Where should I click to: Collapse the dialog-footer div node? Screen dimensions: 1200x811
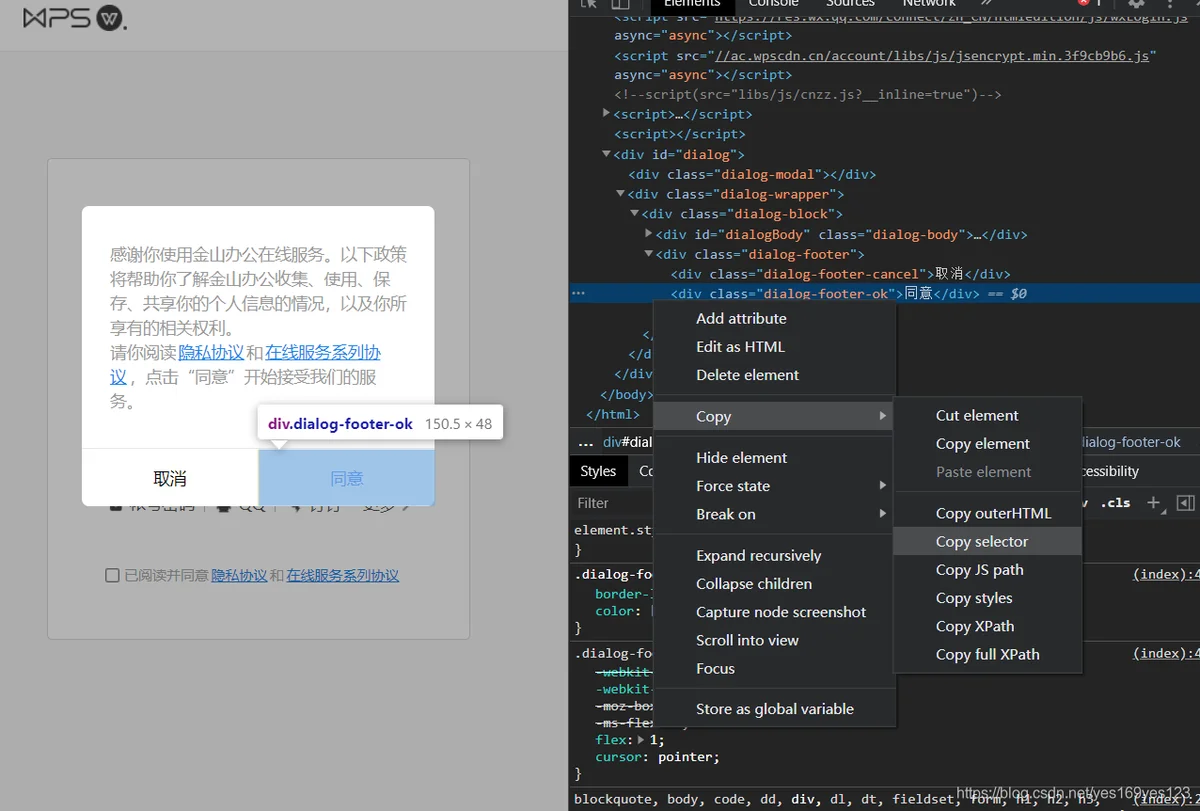point(648,254)
